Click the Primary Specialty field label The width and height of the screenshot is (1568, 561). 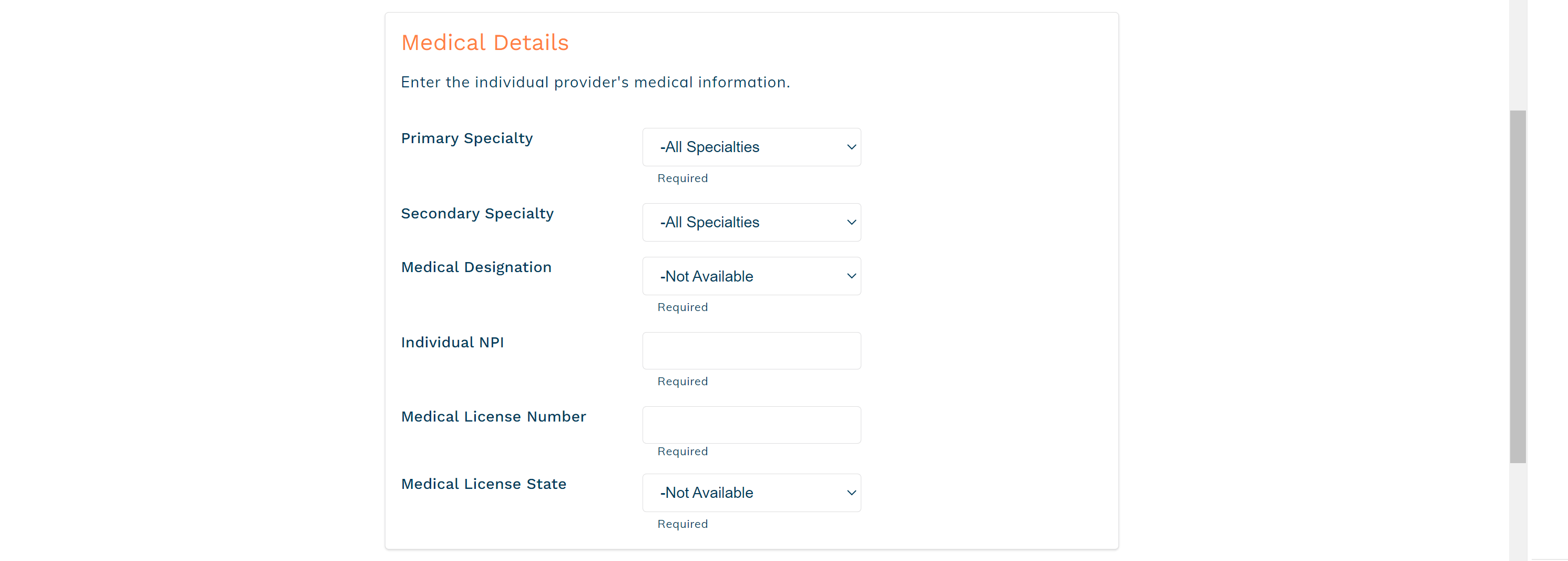467,138
